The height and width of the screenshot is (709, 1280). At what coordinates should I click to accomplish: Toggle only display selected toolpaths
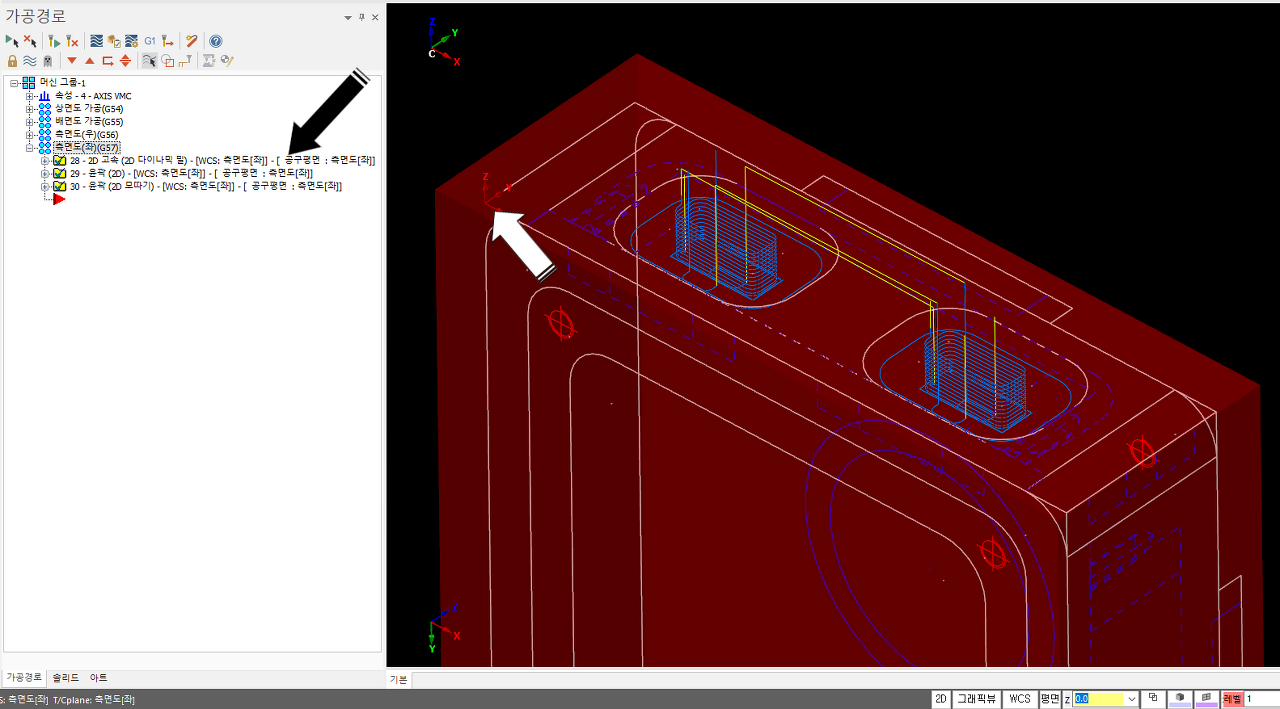(x=149, y=61)
